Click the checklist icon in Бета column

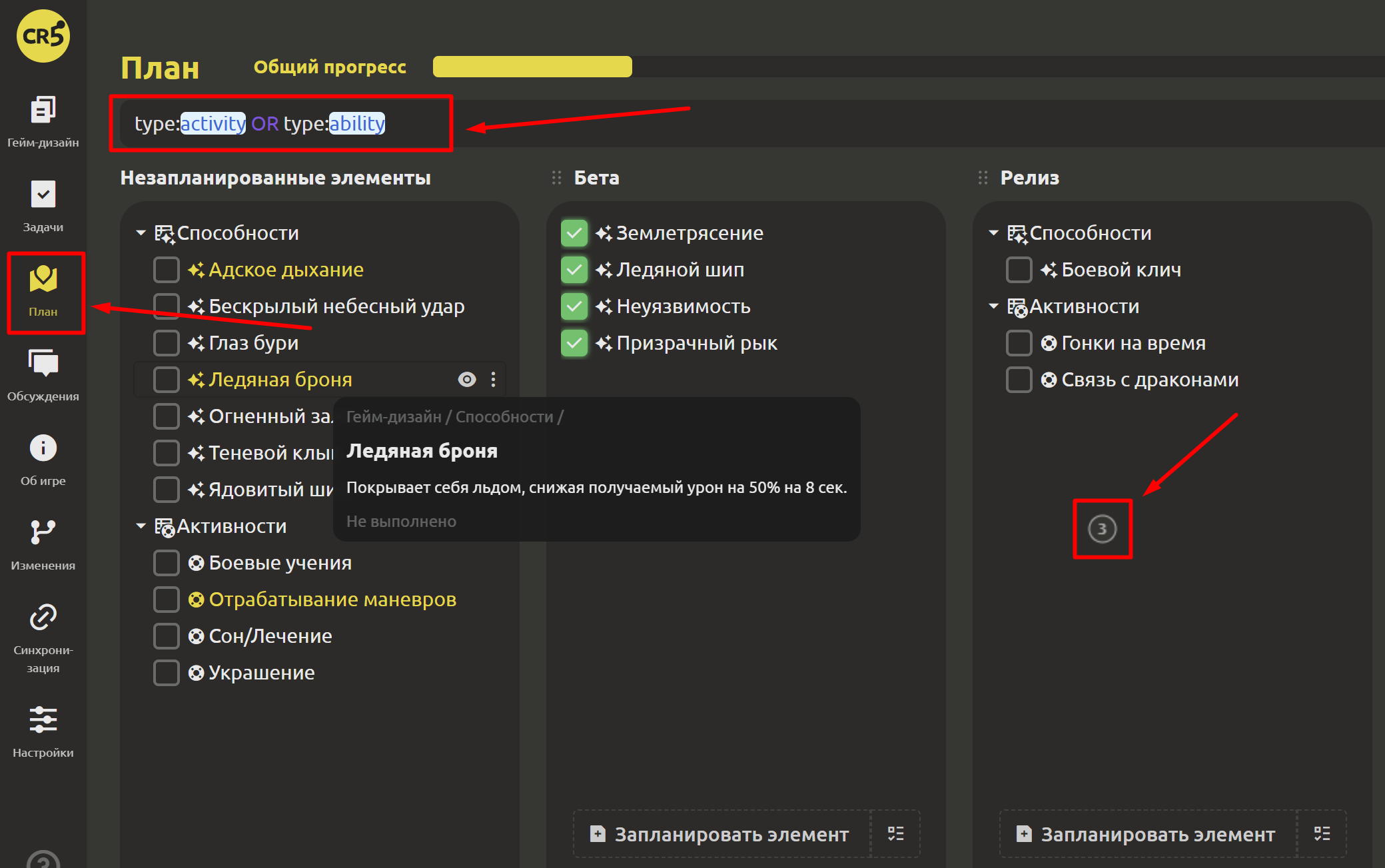pos(895,833)
